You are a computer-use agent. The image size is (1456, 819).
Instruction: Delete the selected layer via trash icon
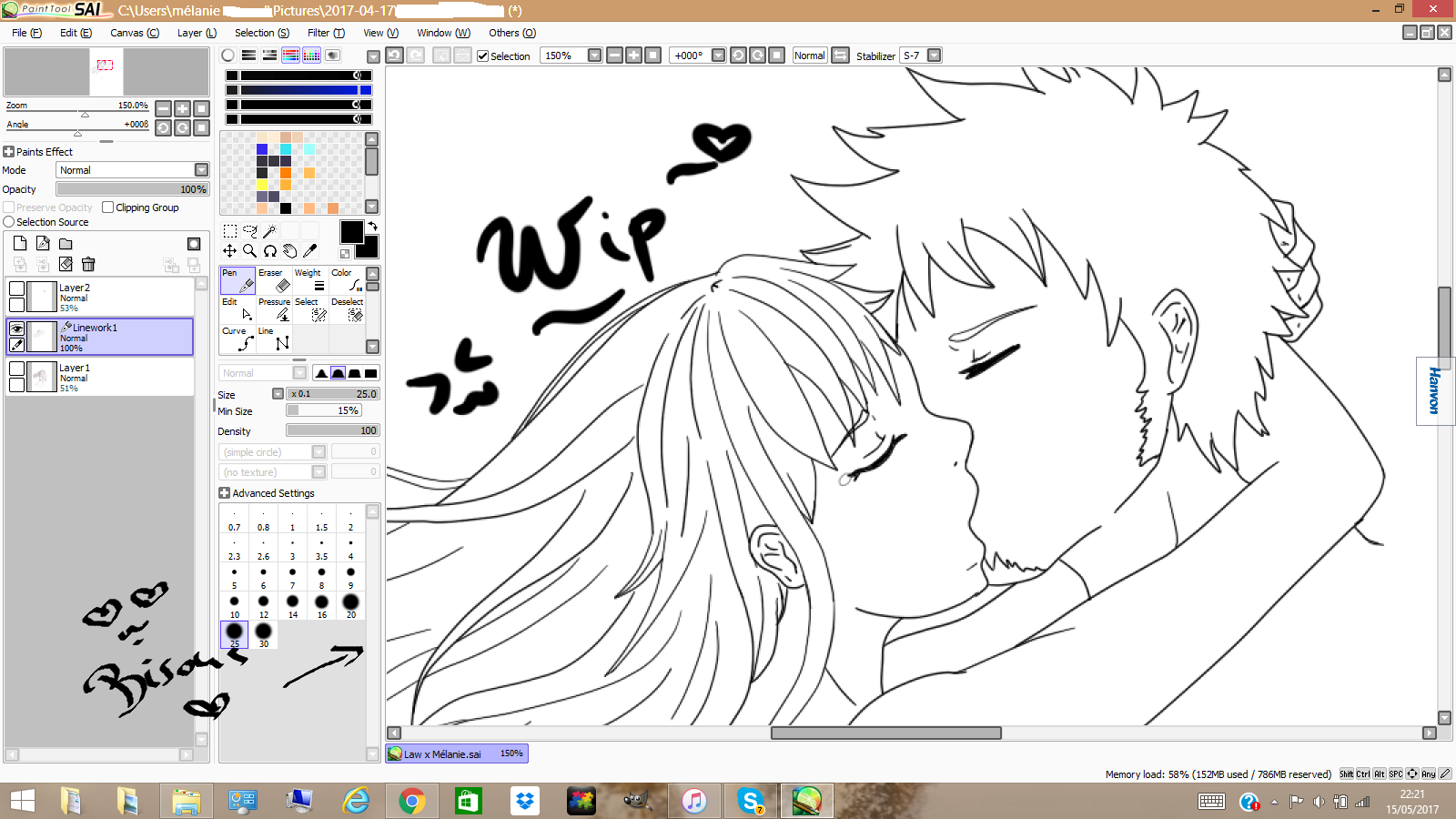[x=88, y=264]
